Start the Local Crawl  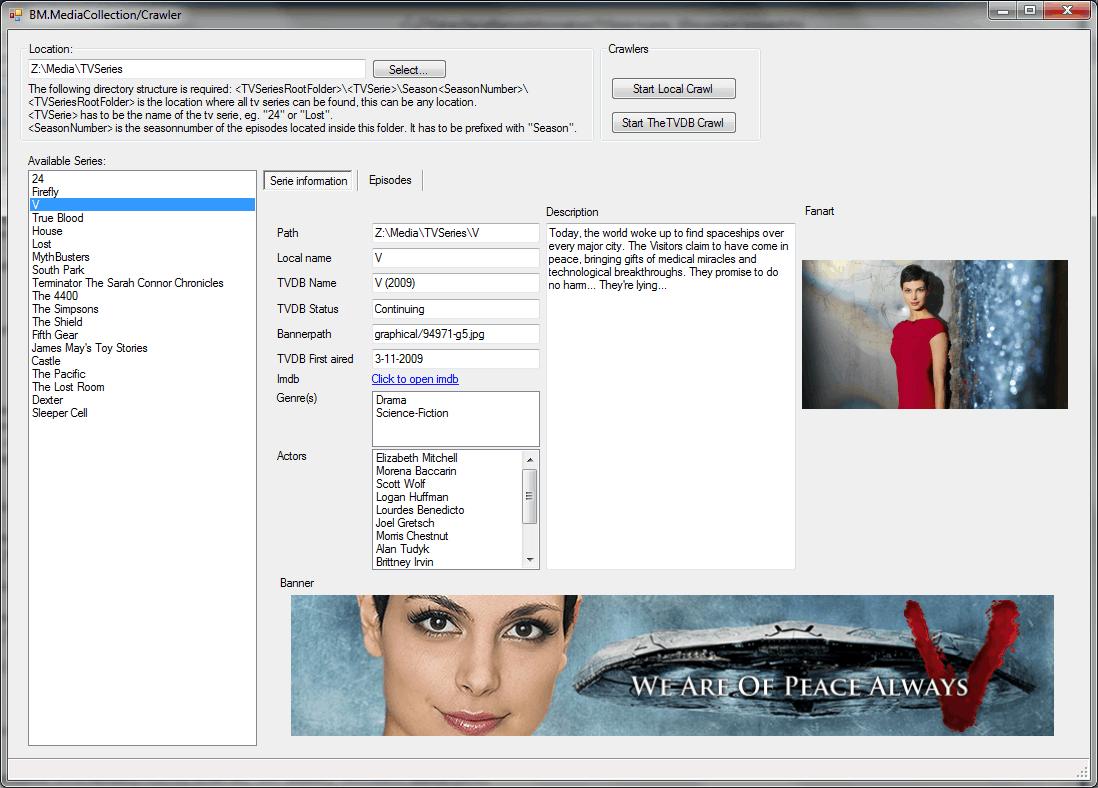673,89
